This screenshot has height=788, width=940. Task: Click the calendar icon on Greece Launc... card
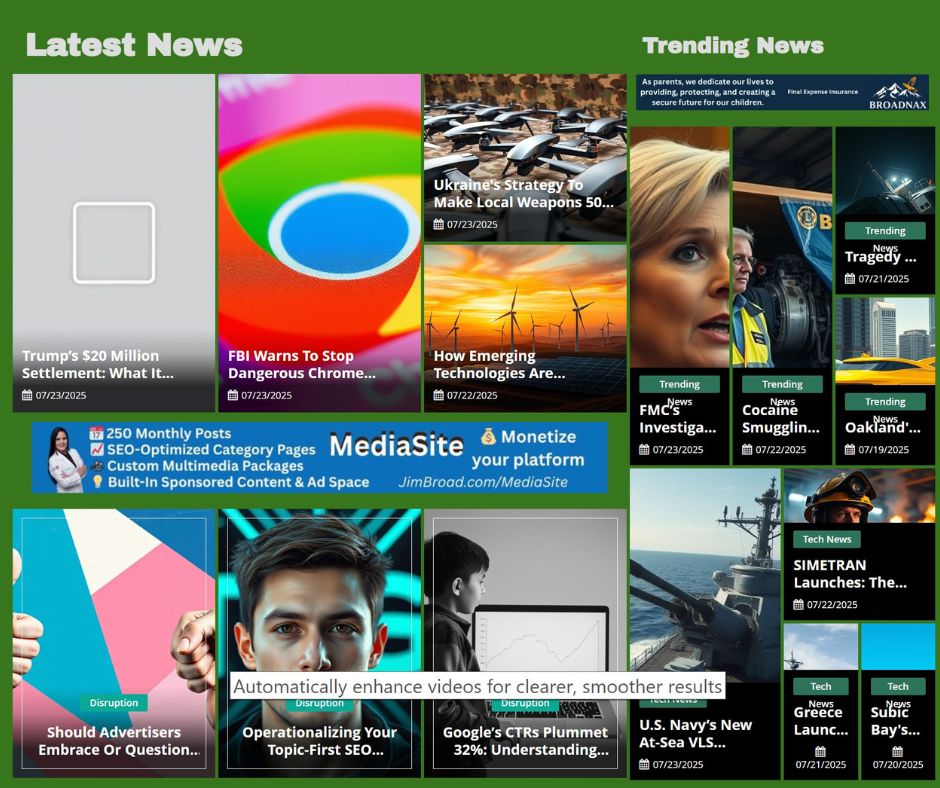pos(821,751)
